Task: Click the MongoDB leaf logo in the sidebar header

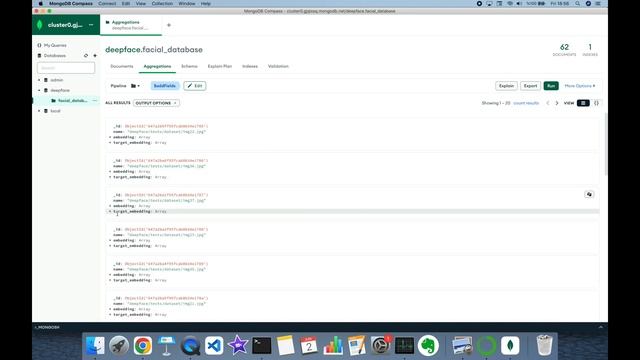Action: click(x=40, y=25)
